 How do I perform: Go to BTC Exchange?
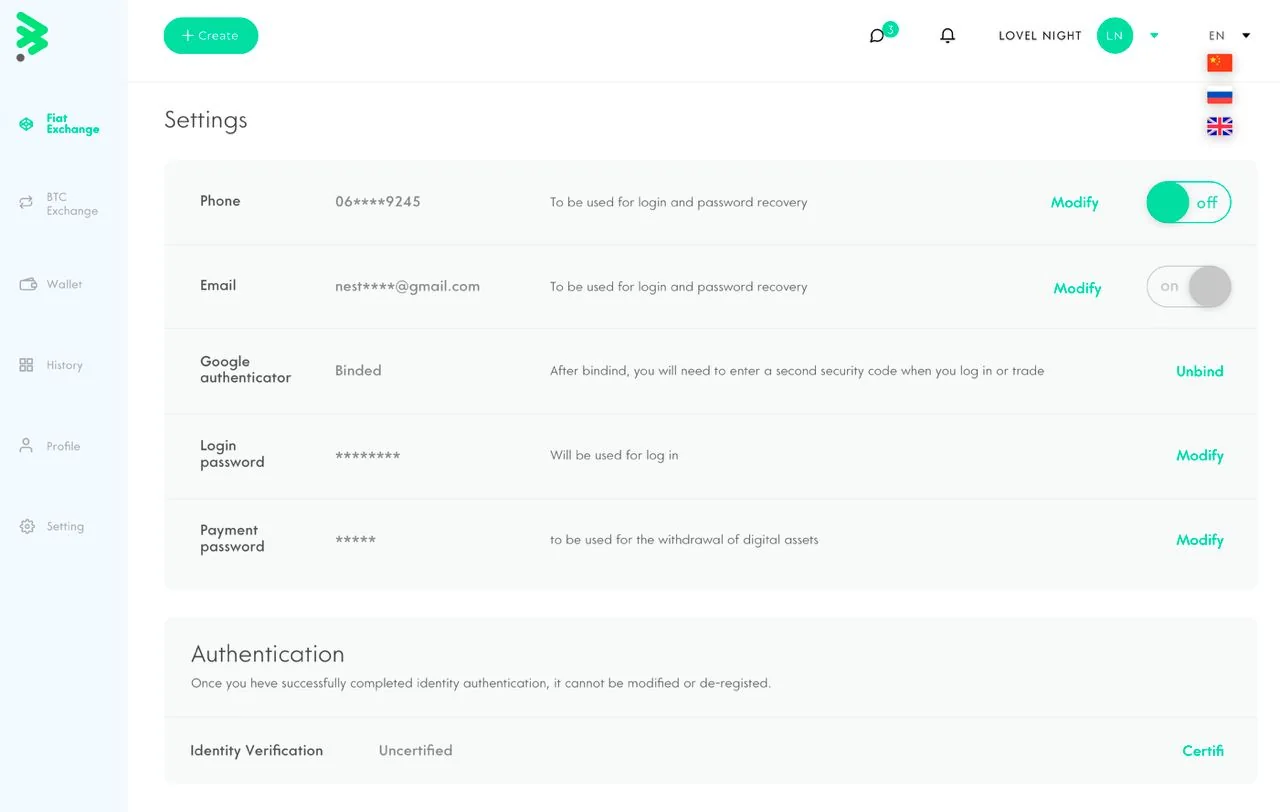[72, 204]
